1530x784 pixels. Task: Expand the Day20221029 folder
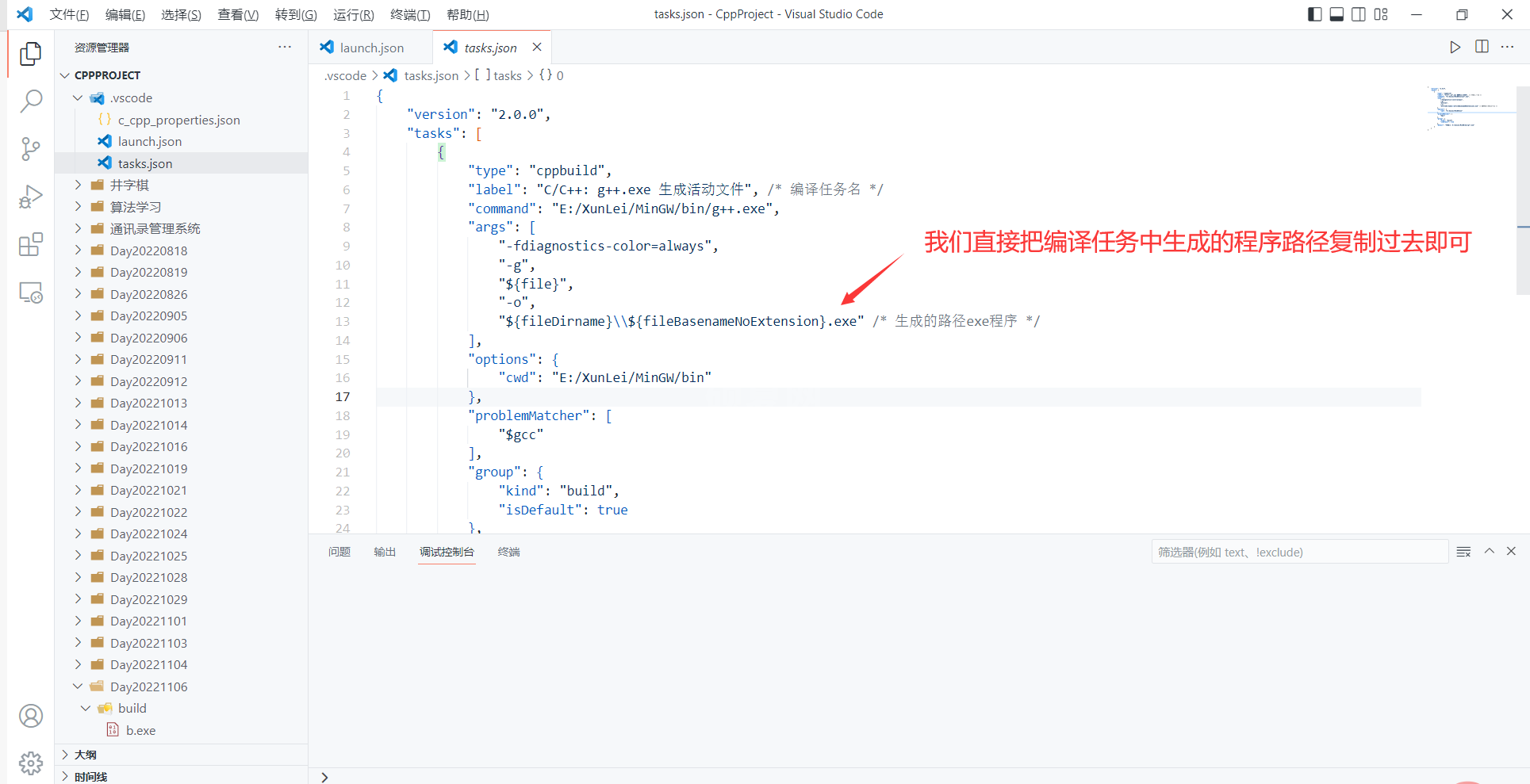[x=78, y=599]
